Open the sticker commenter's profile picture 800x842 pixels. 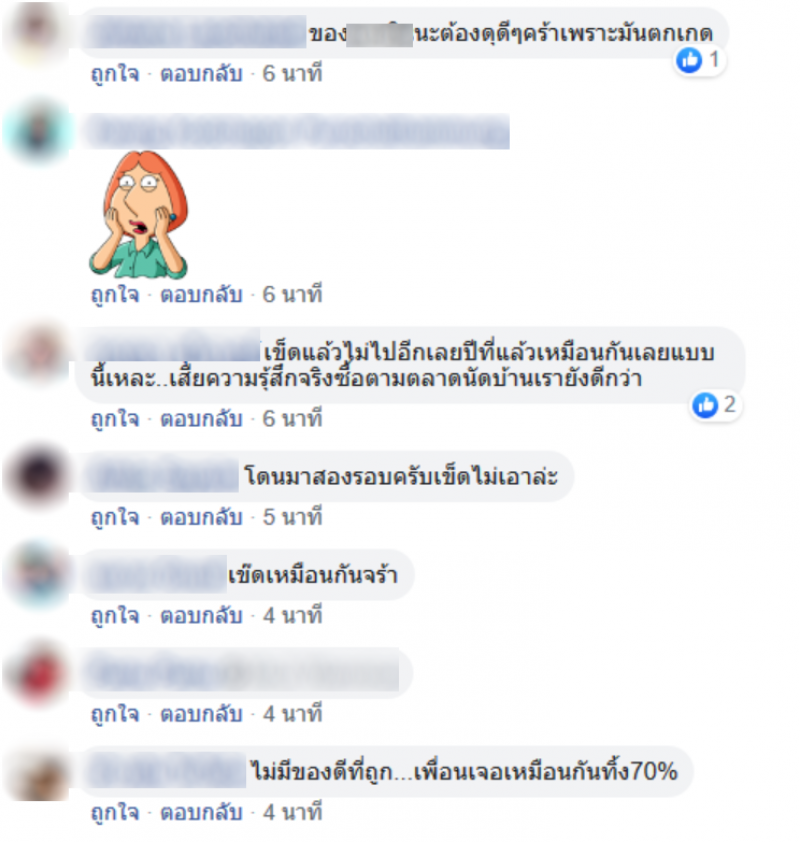(38, 130)
